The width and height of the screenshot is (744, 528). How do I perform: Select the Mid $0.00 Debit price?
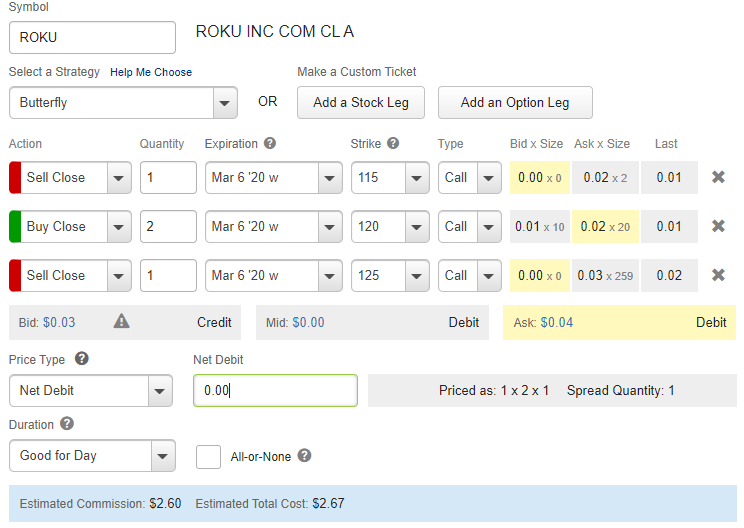coord(372,322)
